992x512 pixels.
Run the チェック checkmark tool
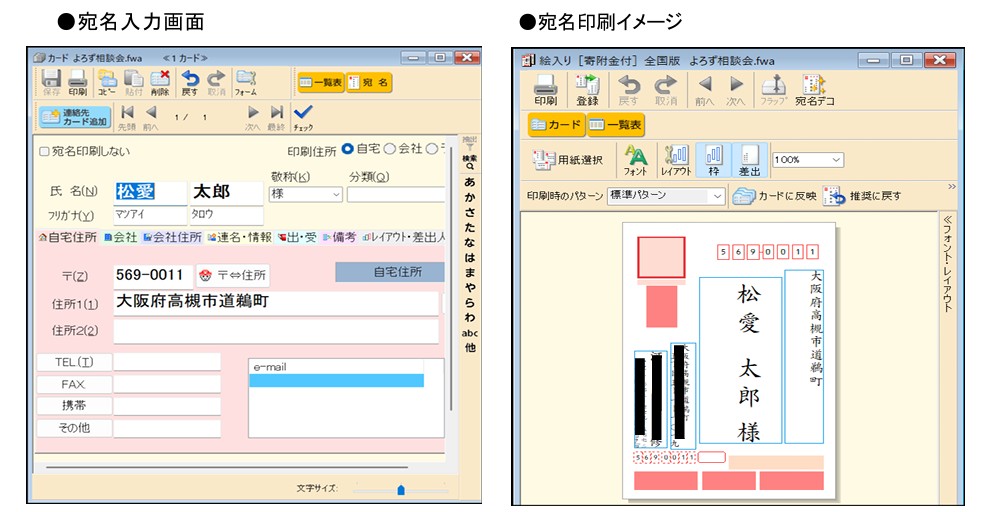(x=303, y=114)
